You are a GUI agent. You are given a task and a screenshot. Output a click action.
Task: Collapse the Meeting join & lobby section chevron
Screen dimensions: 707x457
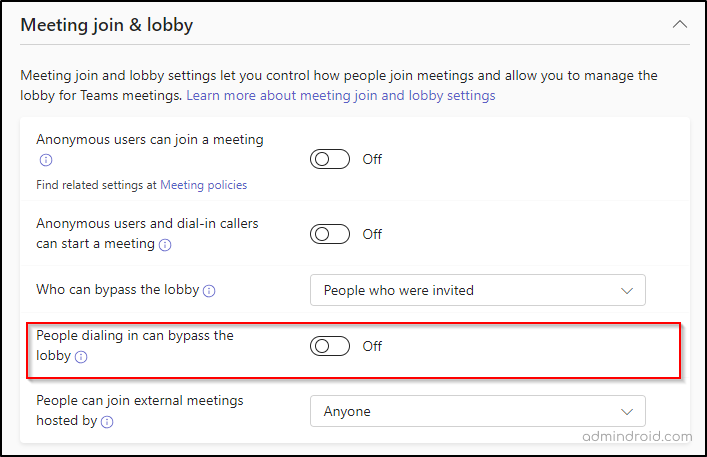(680, 24)
